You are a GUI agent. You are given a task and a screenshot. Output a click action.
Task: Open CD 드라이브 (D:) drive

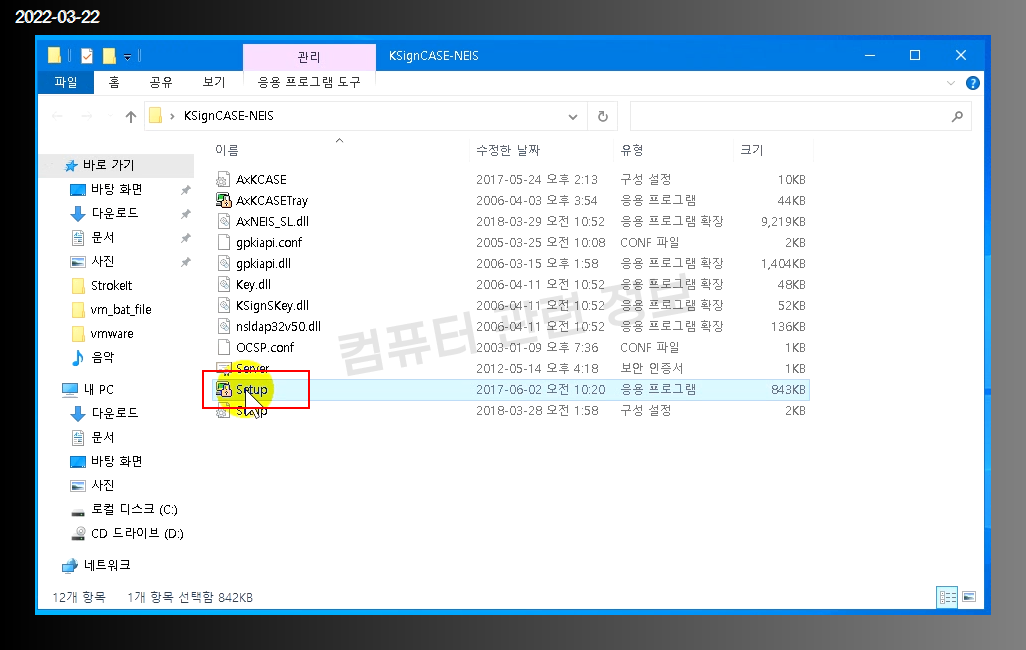tap(137, 533)
